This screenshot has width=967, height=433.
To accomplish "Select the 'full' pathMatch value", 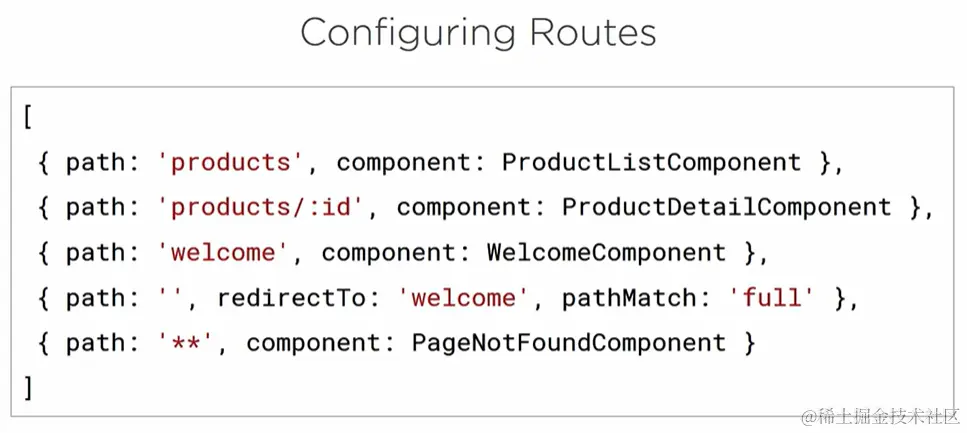I will click(772, 299).
